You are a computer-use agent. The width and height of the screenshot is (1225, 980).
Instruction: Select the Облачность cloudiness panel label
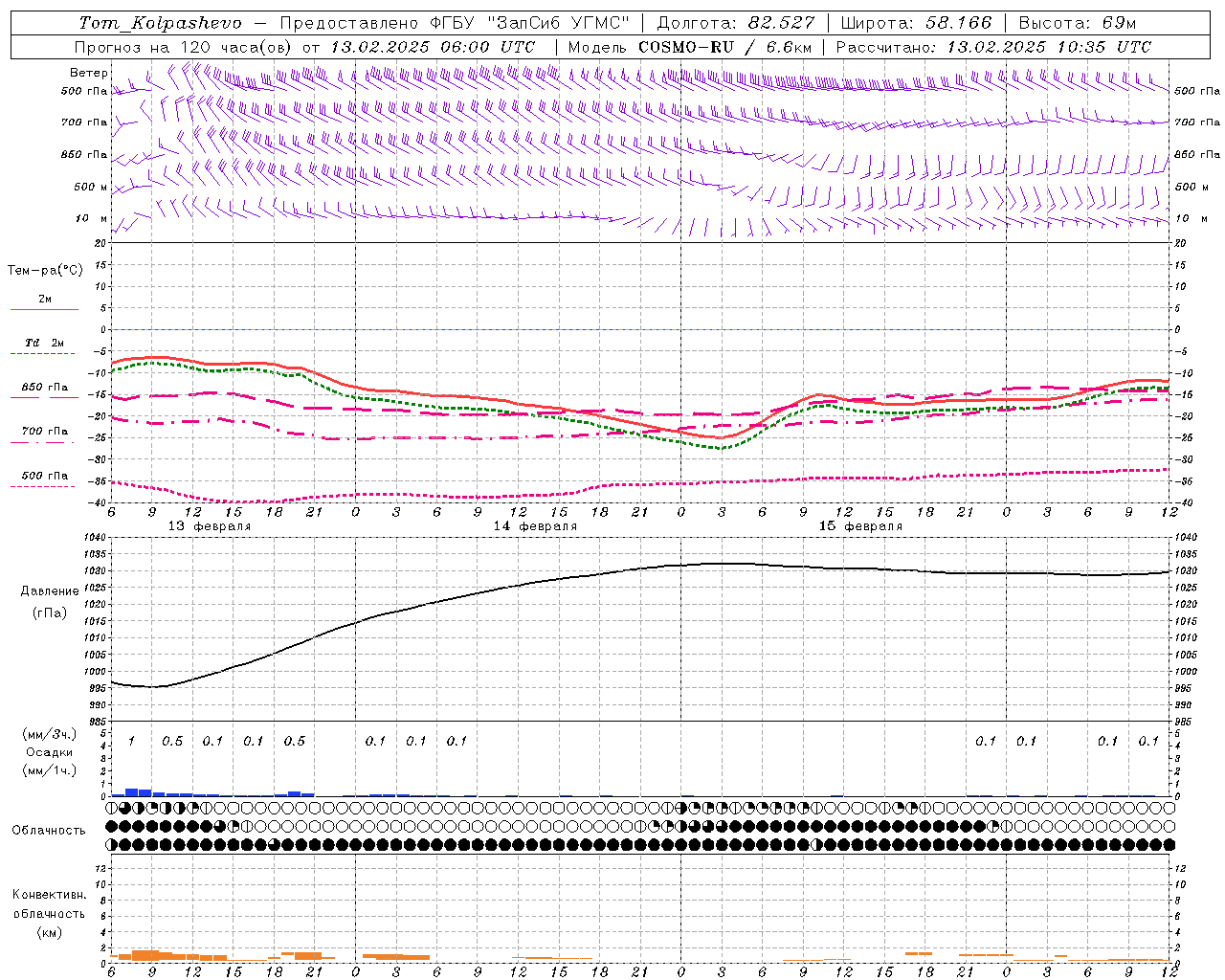coord(49,831)
